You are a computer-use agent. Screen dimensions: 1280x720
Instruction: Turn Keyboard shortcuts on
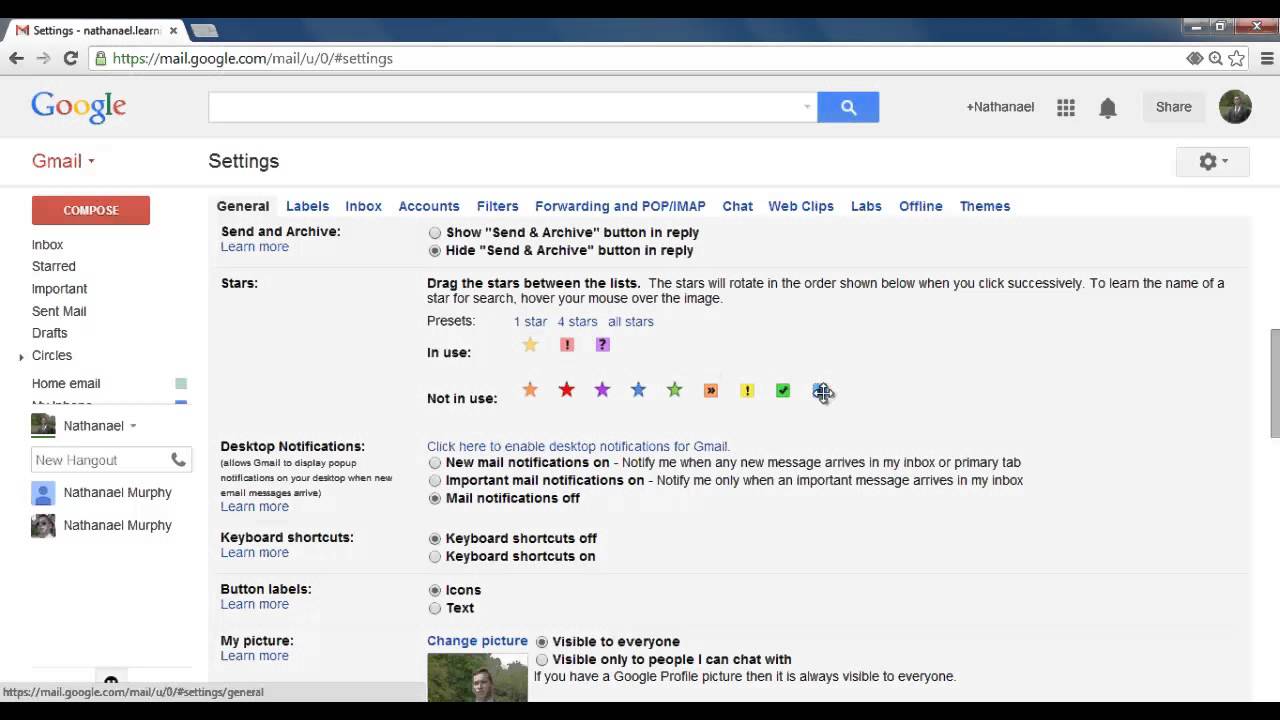[435, 557]
